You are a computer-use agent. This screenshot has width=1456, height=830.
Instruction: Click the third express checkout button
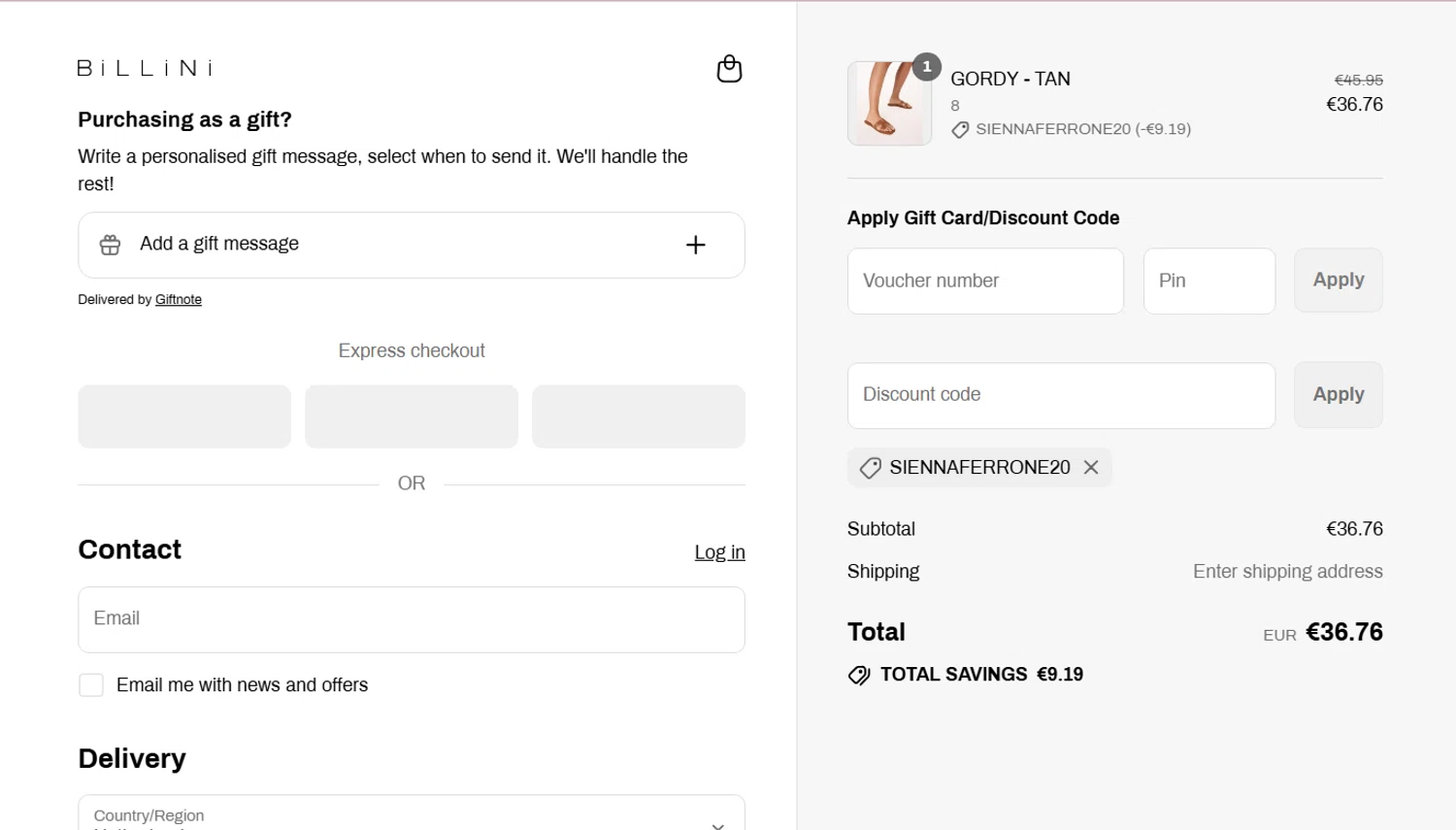pos(639,416)
